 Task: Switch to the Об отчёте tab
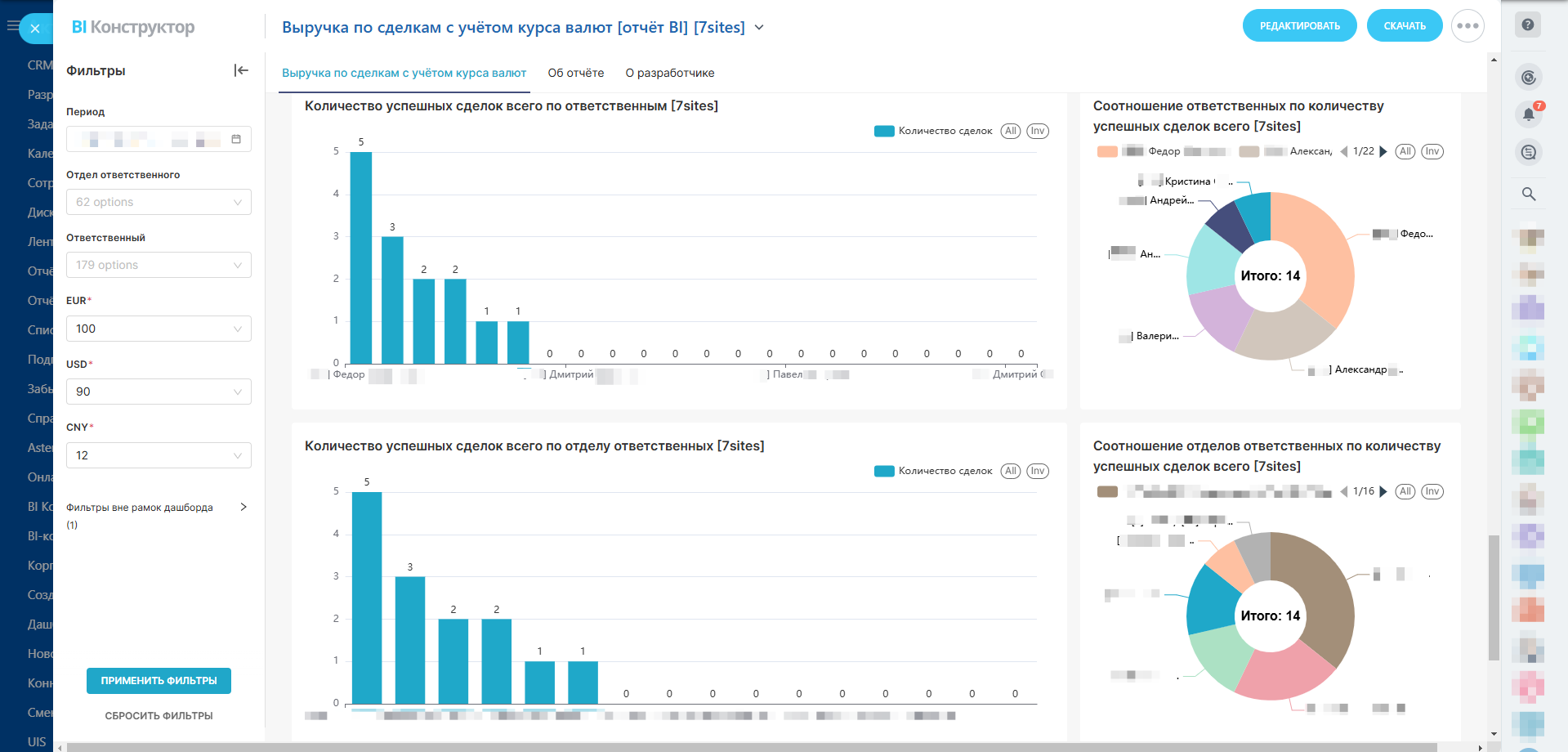tap(575, 73)
